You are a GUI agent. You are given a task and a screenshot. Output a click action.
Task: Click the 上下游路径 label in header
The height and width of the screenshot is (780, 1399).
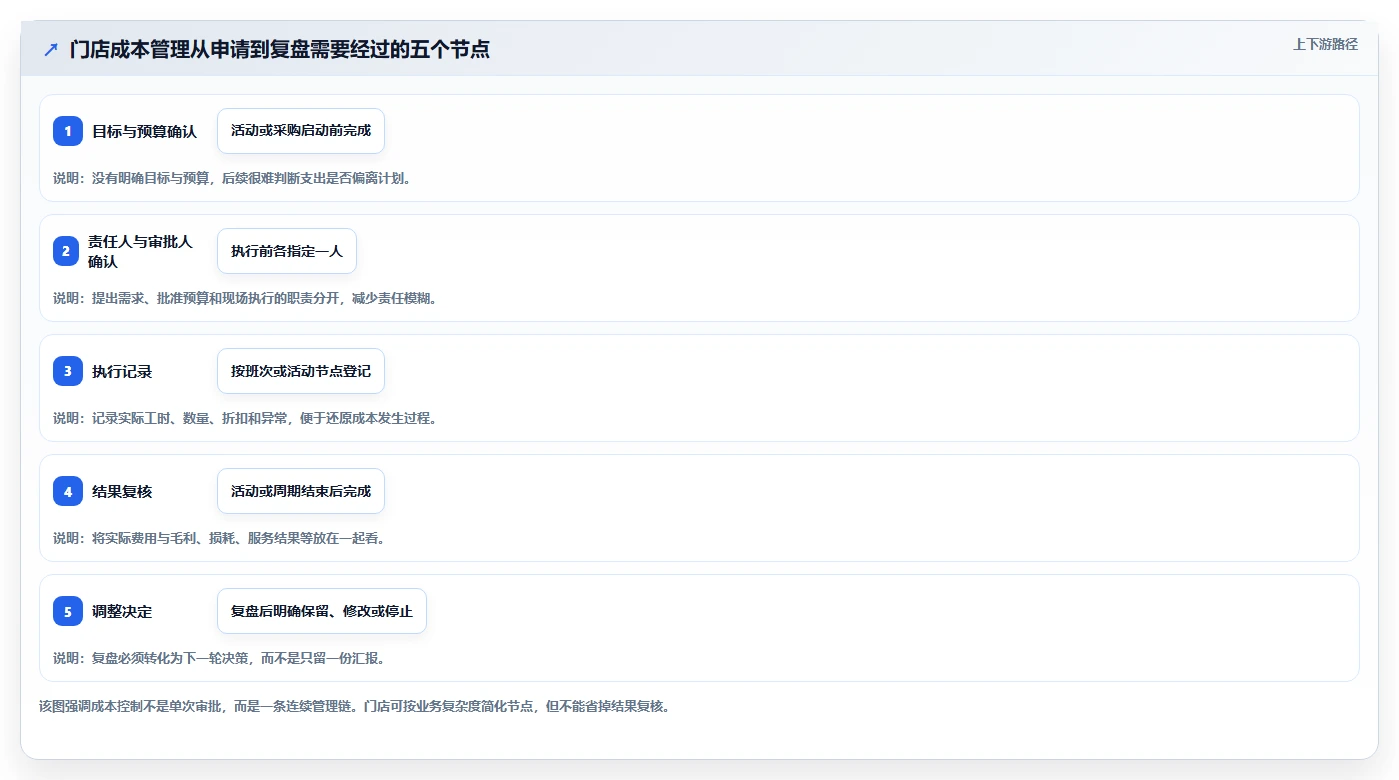[1325, 44]
